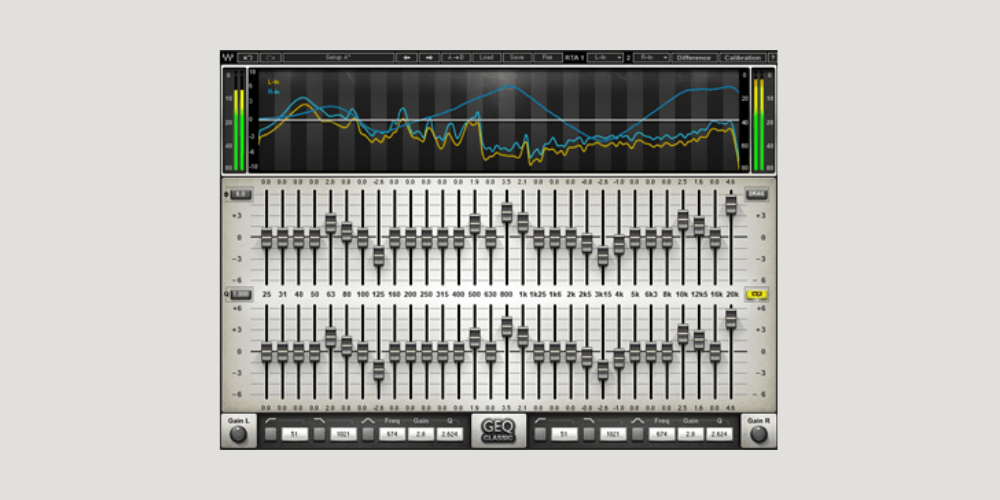Enable right channel low-pass filter button
The width and height of the screenshot is (1000, 500).
589,434
